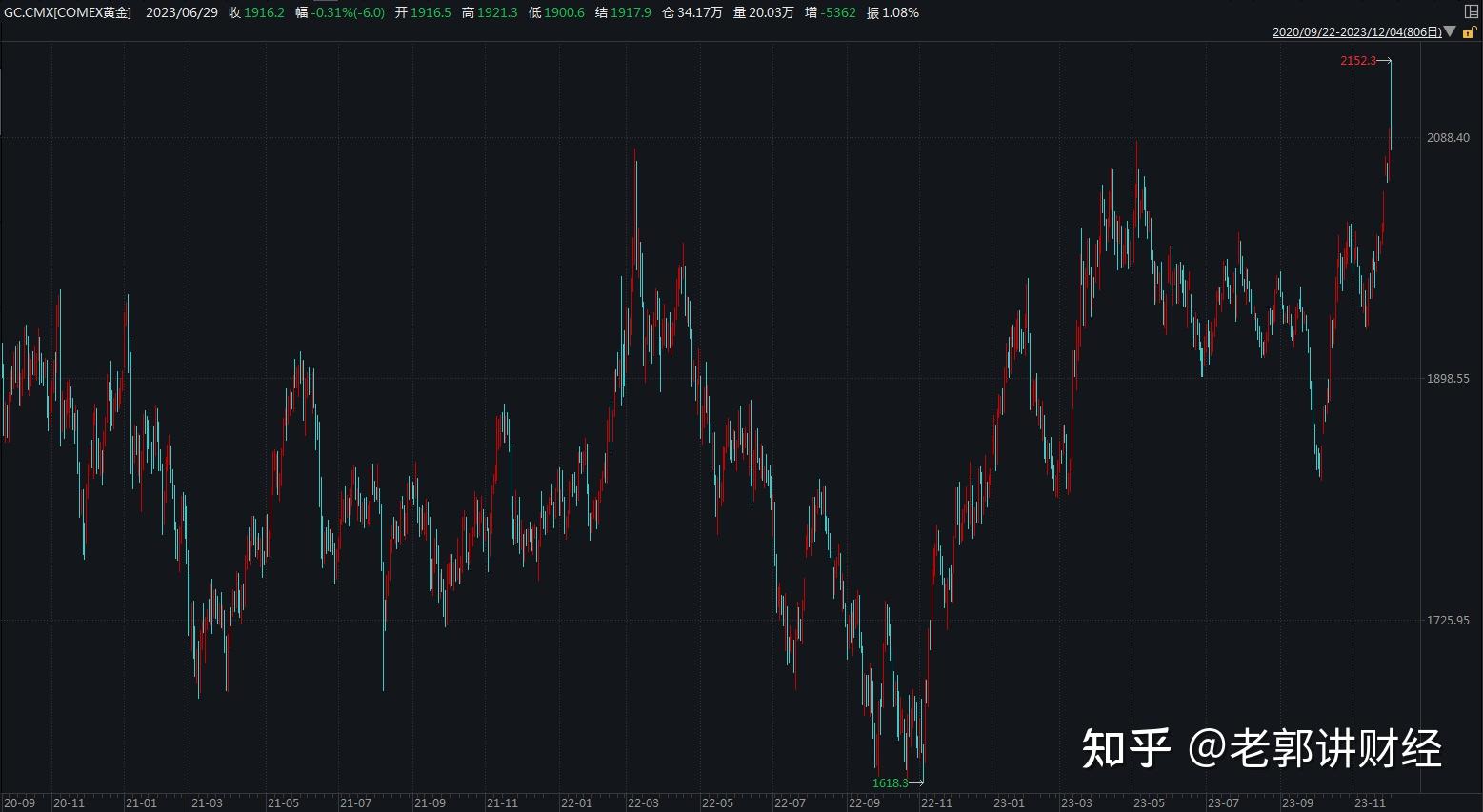Select the GC.CMX[COMEX黄金] symbol title
The width and height of the screenshot is (1483, 812).
tap(68, 12)
